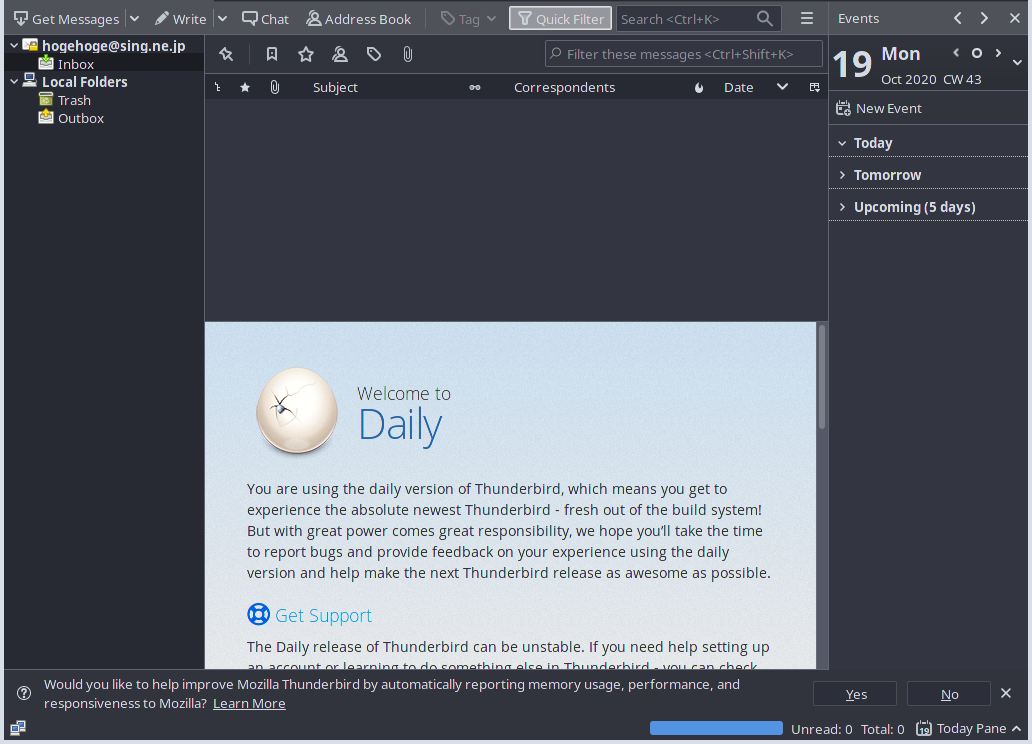
Task: Click Yes on the telemetry prompt
Action: click(855, 694)
